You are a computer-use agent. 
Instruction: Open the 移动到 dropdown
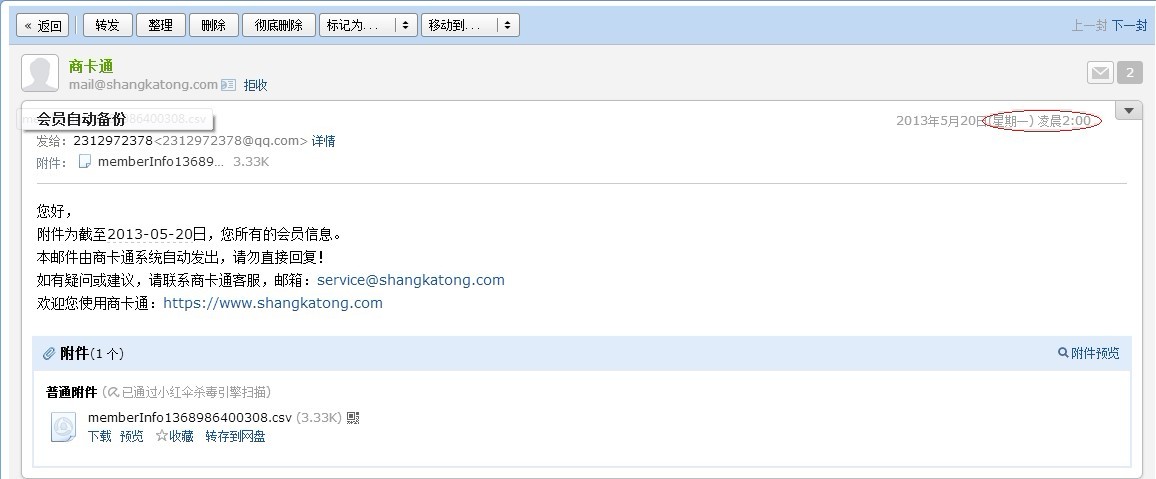pyautogui.click(x=469, y=25)
